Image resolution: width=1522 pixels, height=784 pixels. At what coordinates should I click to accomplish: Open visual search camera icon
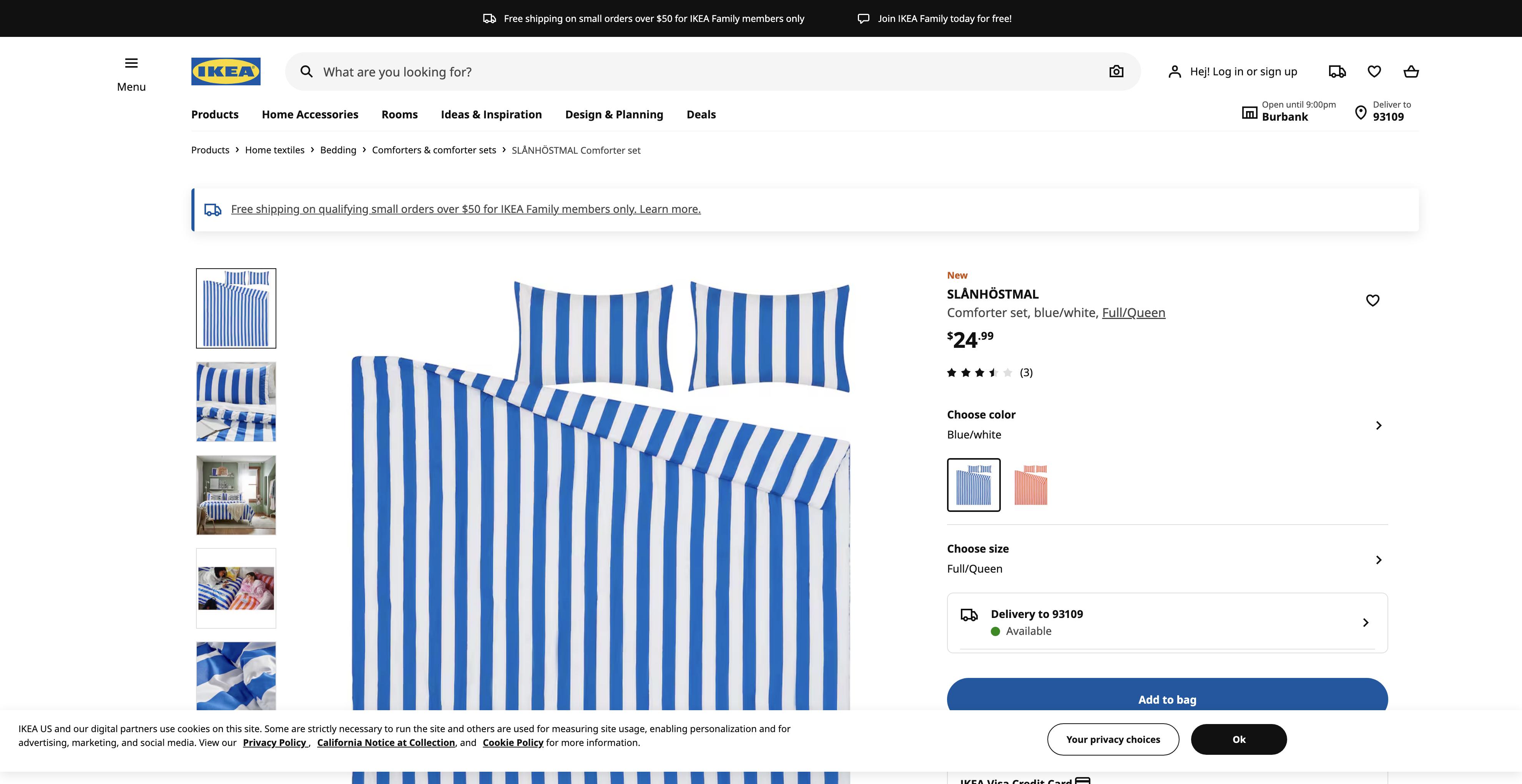pos(1116,71)
